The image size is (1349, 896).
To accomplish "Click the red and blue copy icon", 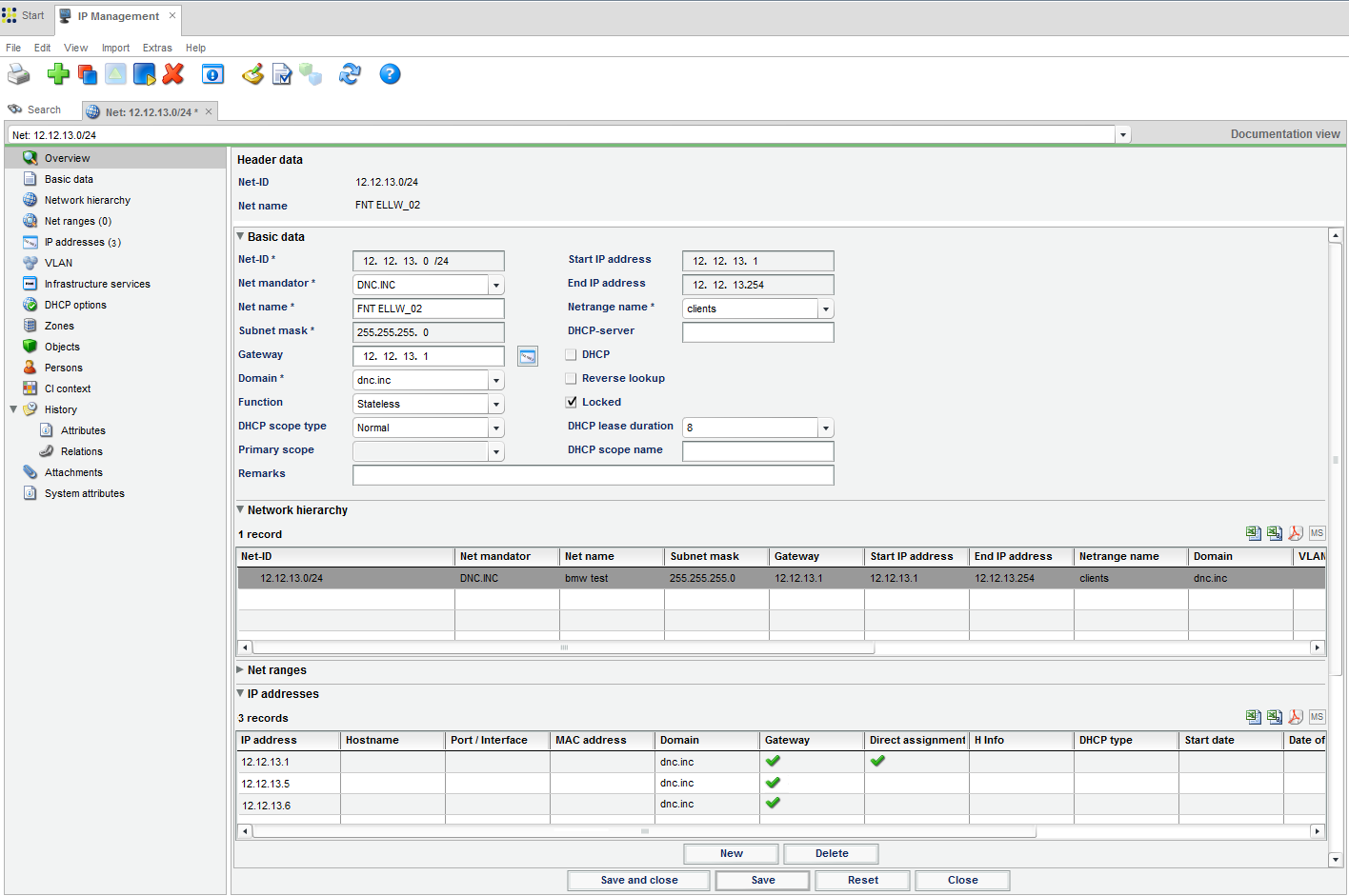I will pos(88,74).
